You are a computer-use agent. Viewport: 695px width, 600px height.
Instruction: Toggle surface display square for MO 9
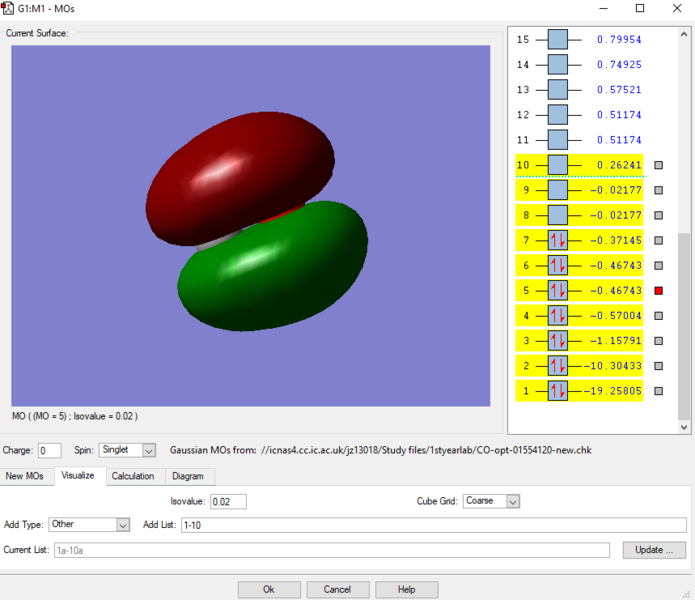[659, 190]
